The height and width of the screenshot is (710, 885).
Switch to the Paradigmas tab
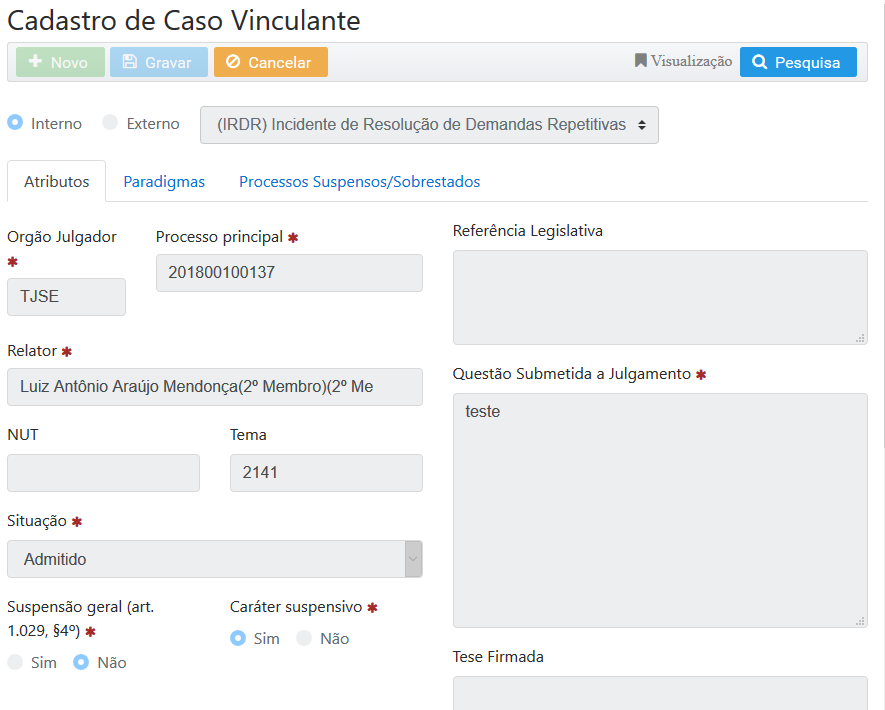pyautogui.click(x=164, y=182)
